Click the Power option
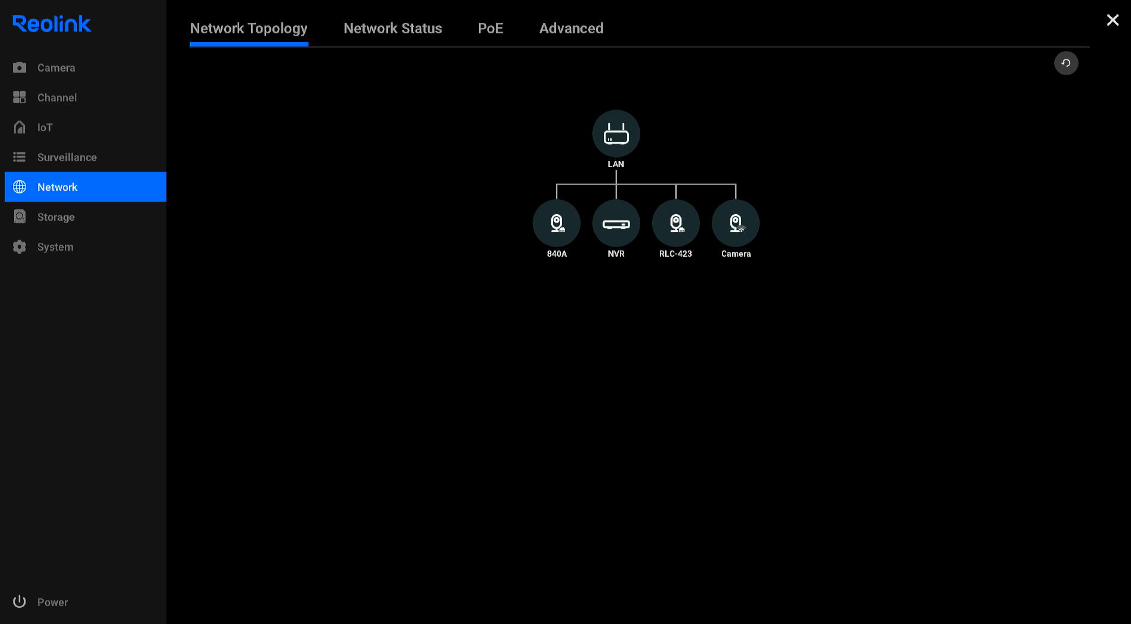Image resolution: width=1131 pixels, height=624 pixels. coord(42,602)
